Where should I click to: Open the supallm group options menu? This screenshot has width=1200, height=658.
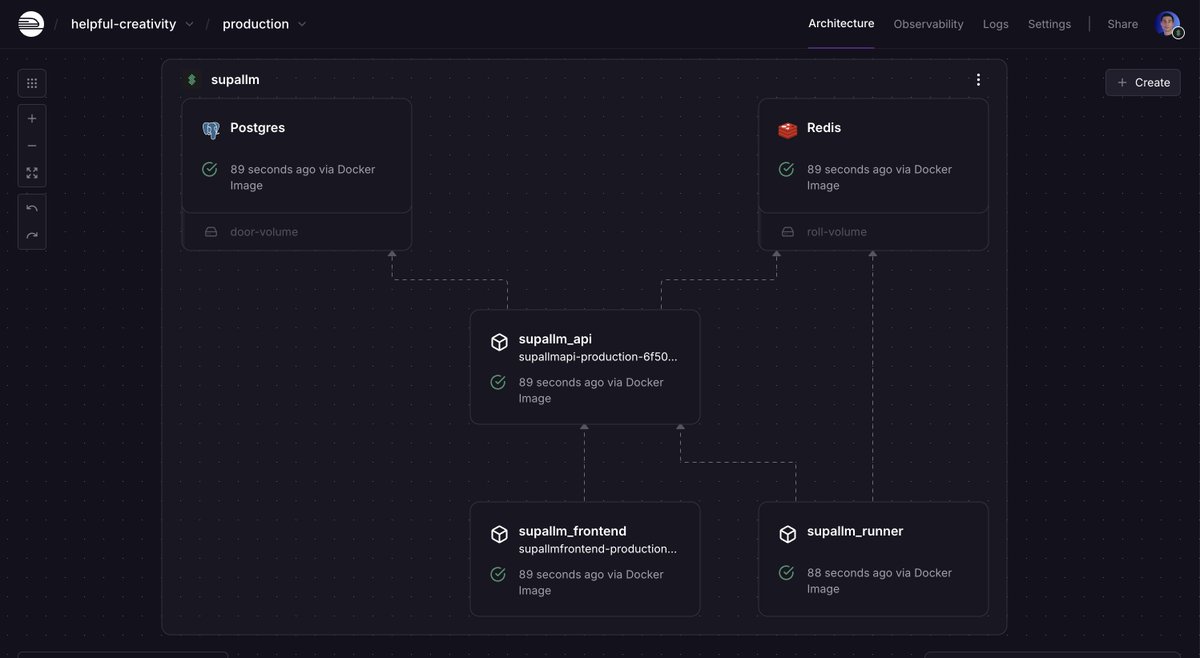[978, 80]
